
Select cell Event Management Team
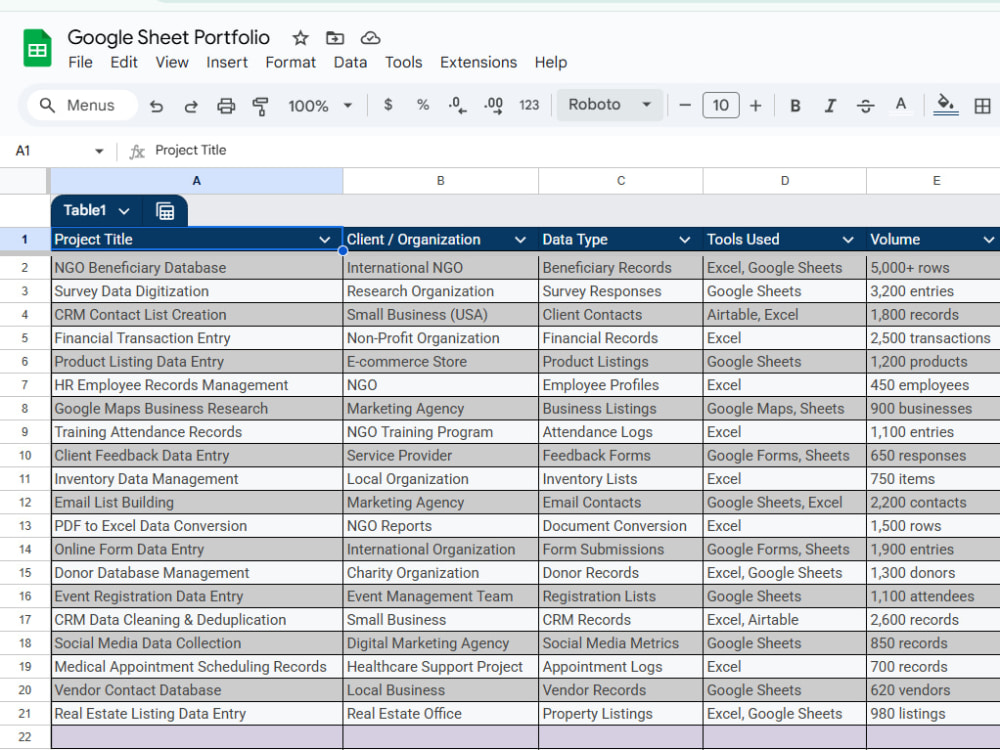click(441, 596)
